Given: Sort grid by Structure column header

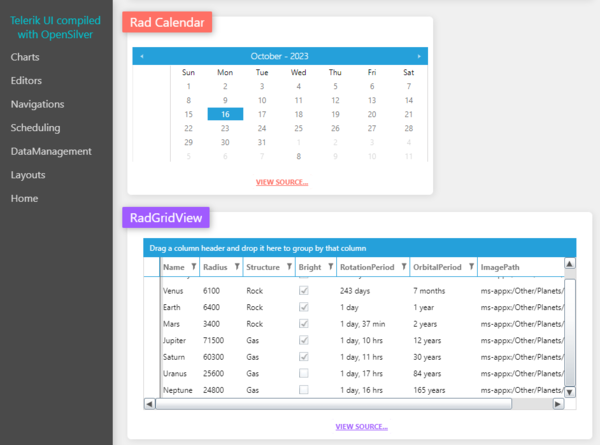Looking at the screenshot, I should (263, 267).
